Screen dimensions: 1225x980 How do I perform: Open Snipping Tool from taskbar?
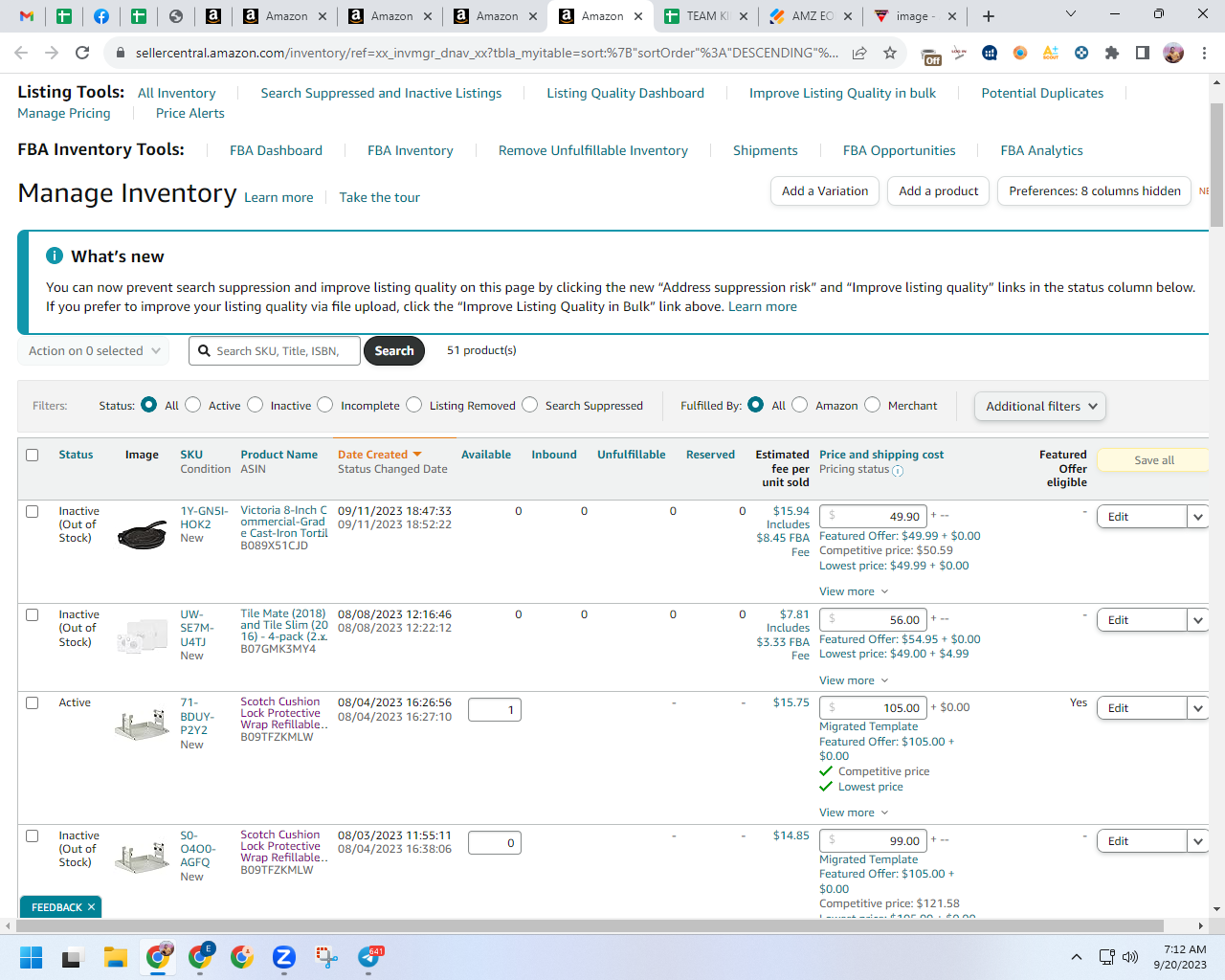(x=326, y=957)
